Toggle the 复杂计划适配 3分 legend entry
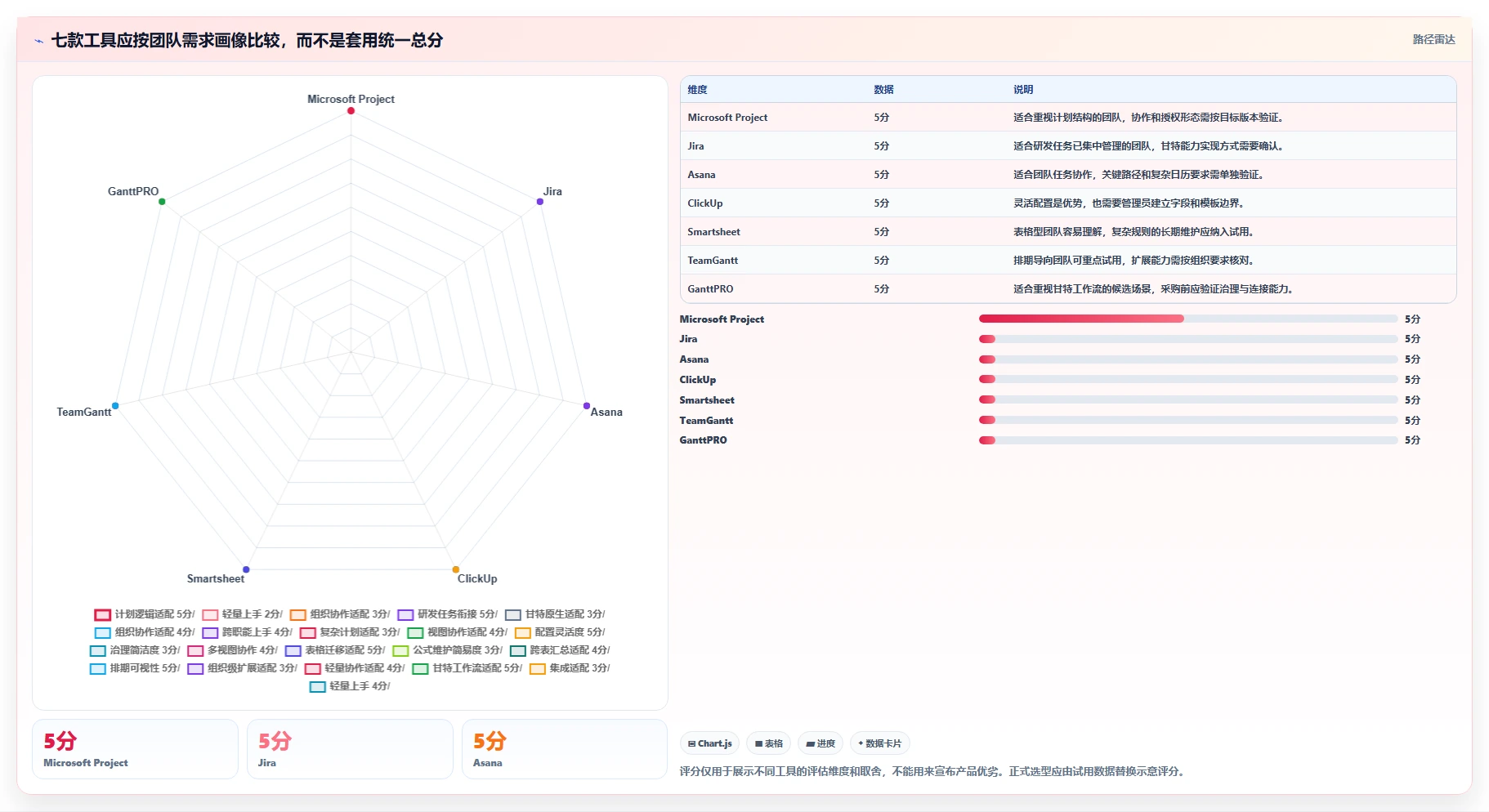 pyautogui.click(x=349, y=632)
